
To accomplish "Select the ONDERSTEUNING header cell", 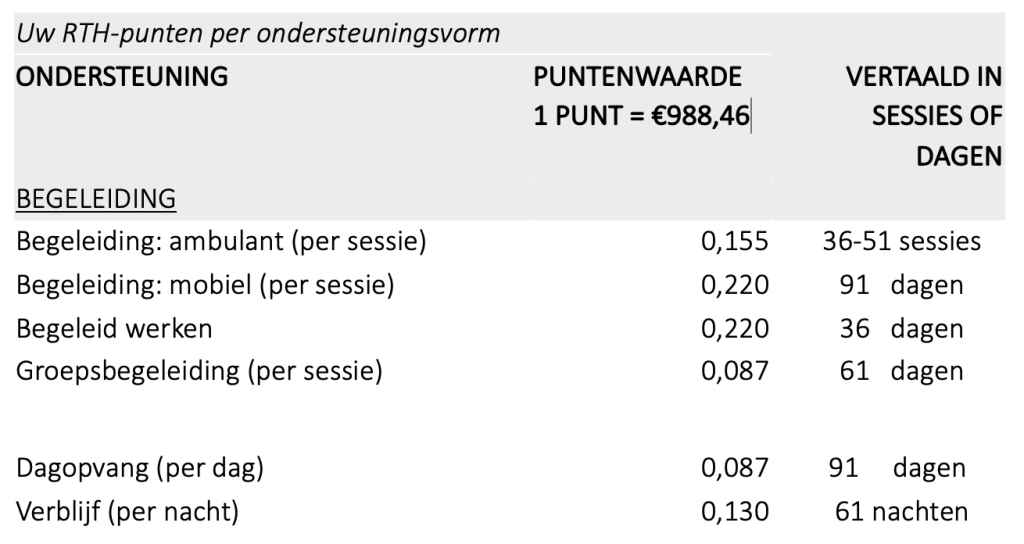I will click(x=122, y=76).
